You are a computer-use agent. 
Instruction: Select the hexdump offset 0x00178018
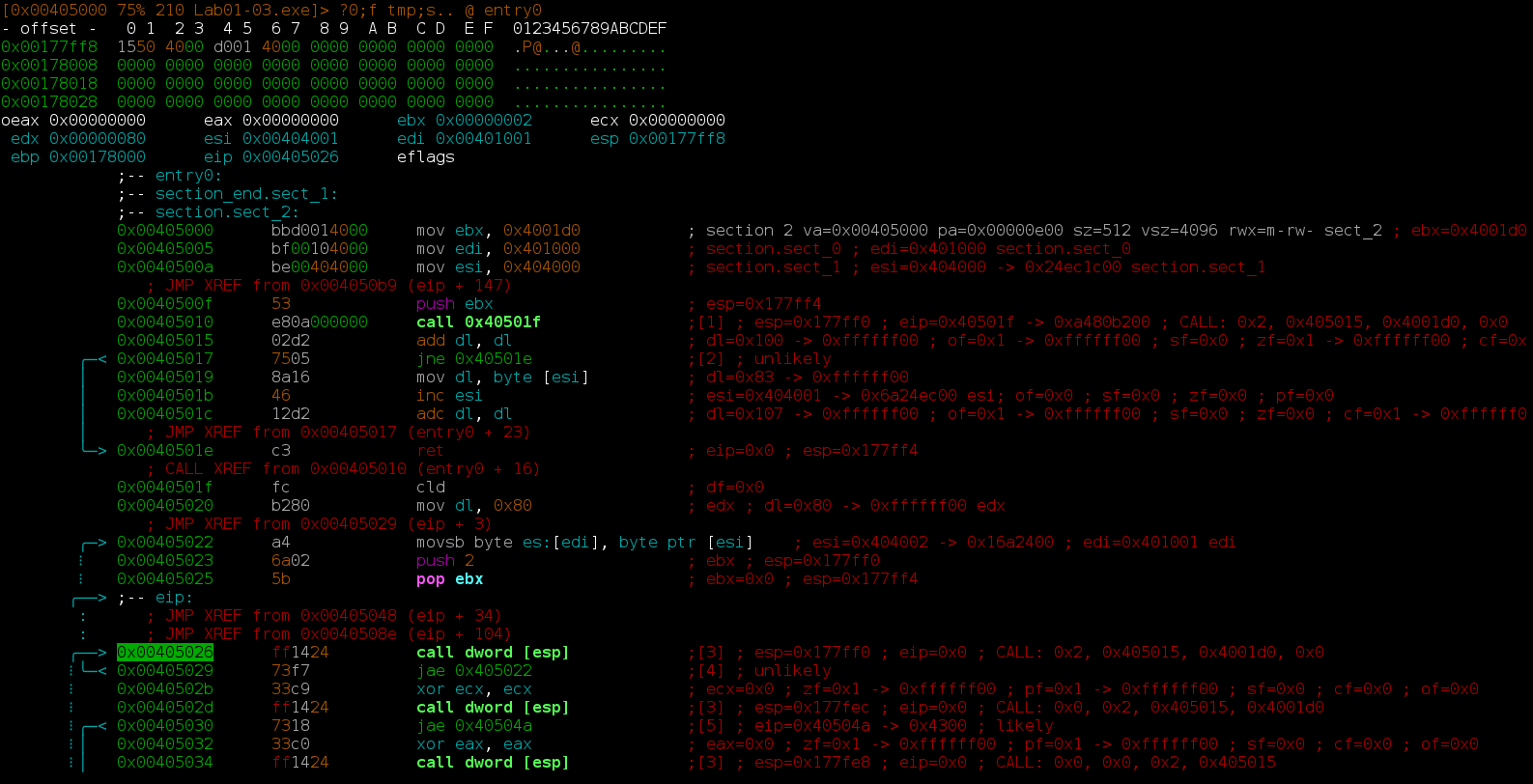[49, 83]
